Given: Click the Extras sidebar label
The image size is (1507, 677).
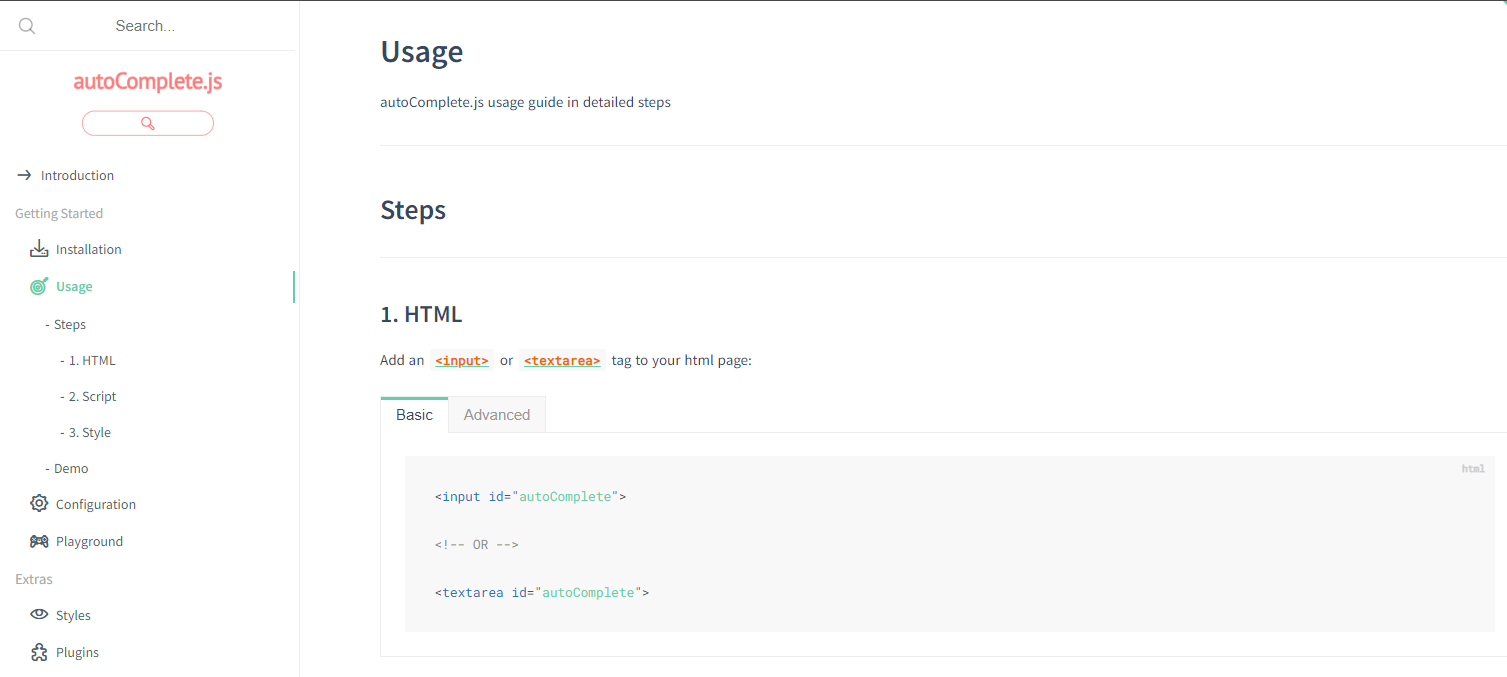Looking at the screenshot, I should point(34,579).
